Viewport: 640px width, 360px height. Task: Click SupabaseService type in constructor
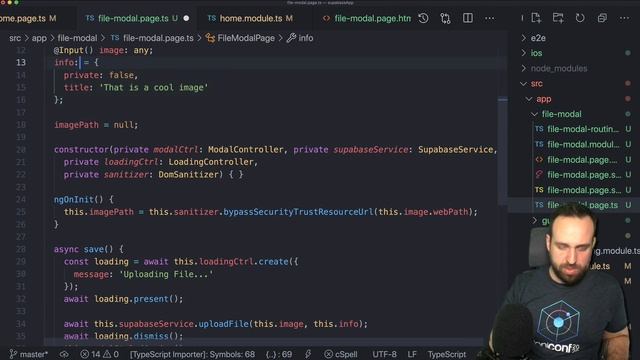456,149
